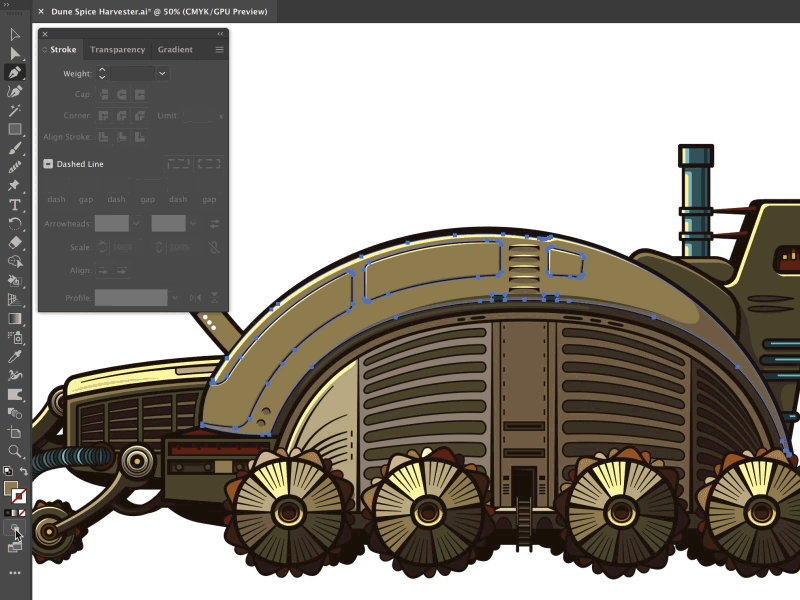Select the Perspective Grid tool
800x600 pixels.
pyautogui.click(x=14, y=299)
